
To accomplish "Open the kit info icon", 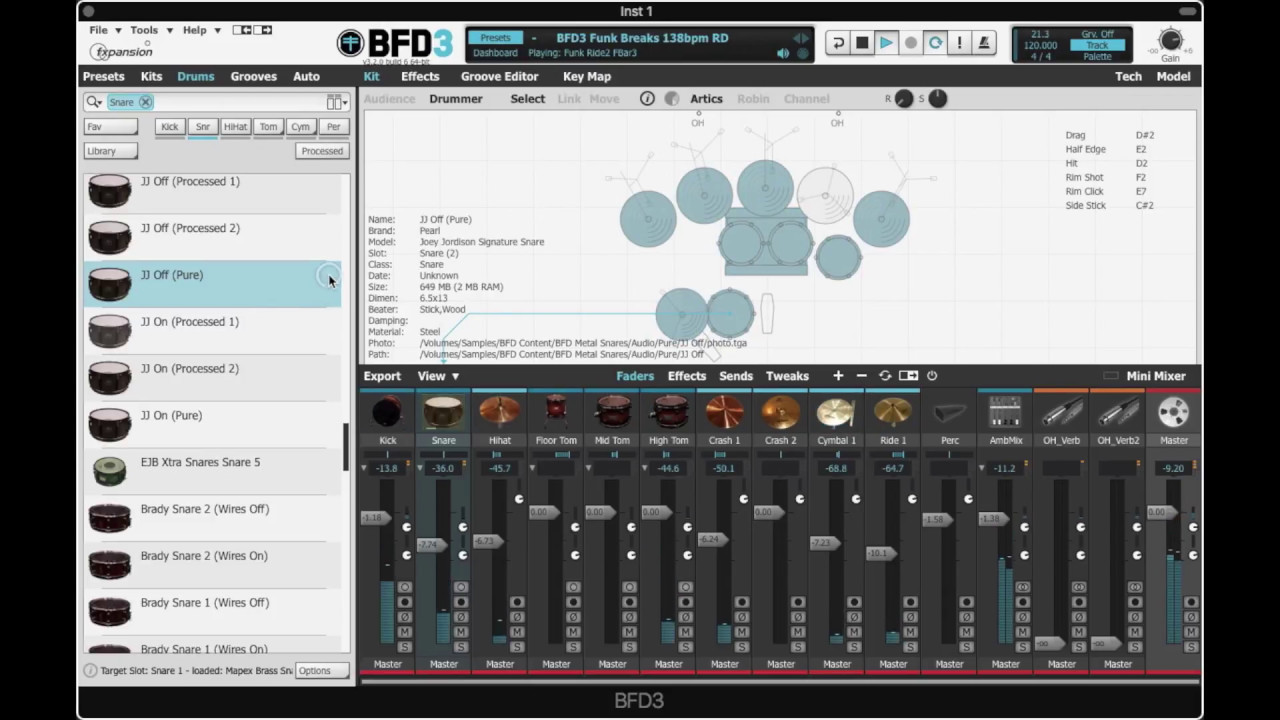I will [x=647, y=99].
